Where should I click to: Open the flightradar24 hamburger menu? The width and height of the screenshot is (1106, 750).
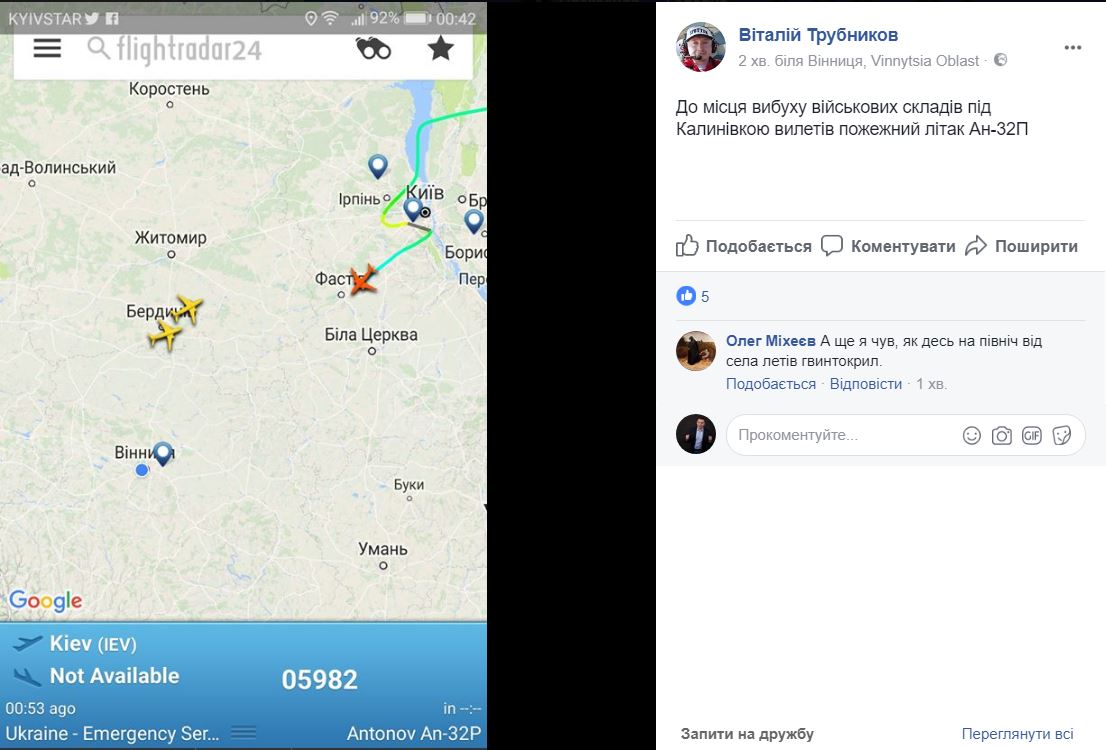click(47, 48)
